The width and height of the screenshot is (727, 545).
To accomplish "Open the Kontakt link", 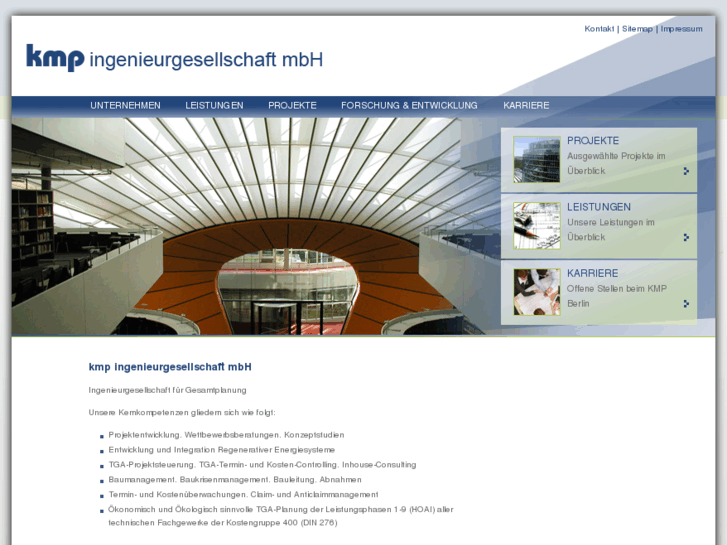I will pyautogui.click(x=599, y=29).
